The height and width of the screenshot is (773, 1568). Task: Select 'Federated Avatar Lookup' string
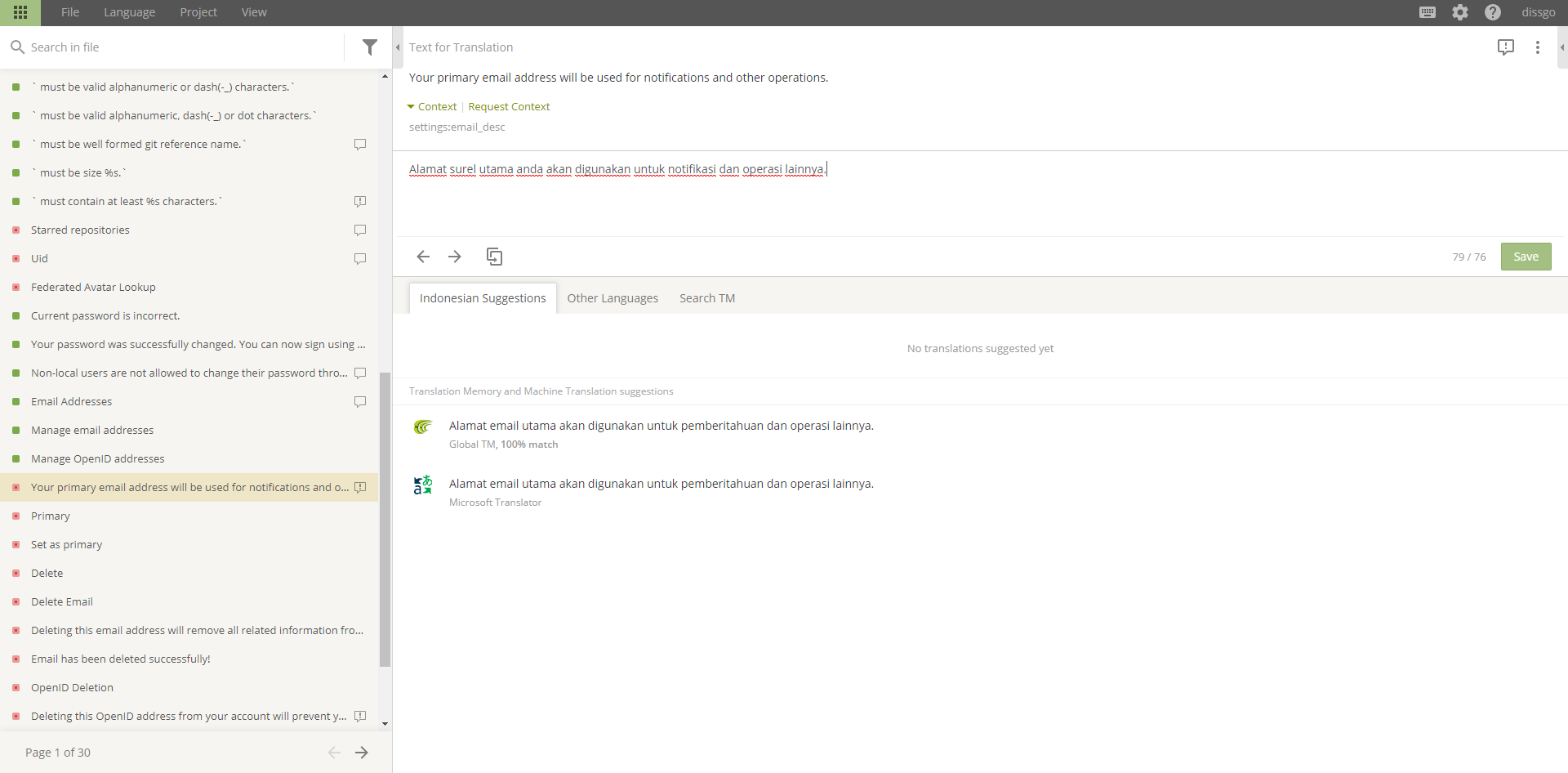[188, 288]
